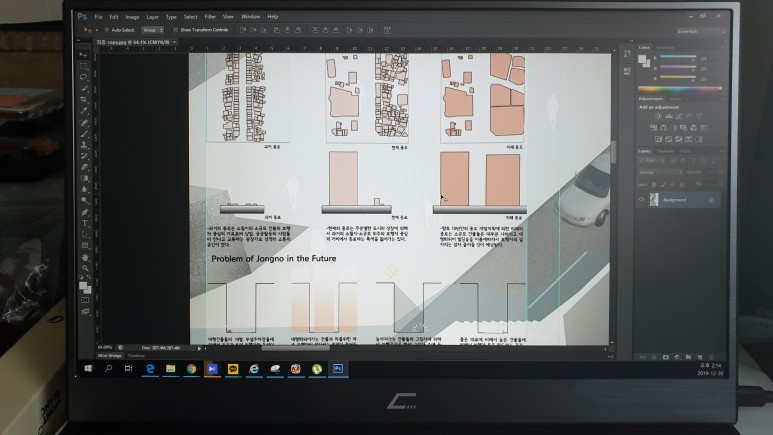Viewport: 773px width, 435px height.
Task: Switch to the Channels tab
Action: click(x=663, y=152)
